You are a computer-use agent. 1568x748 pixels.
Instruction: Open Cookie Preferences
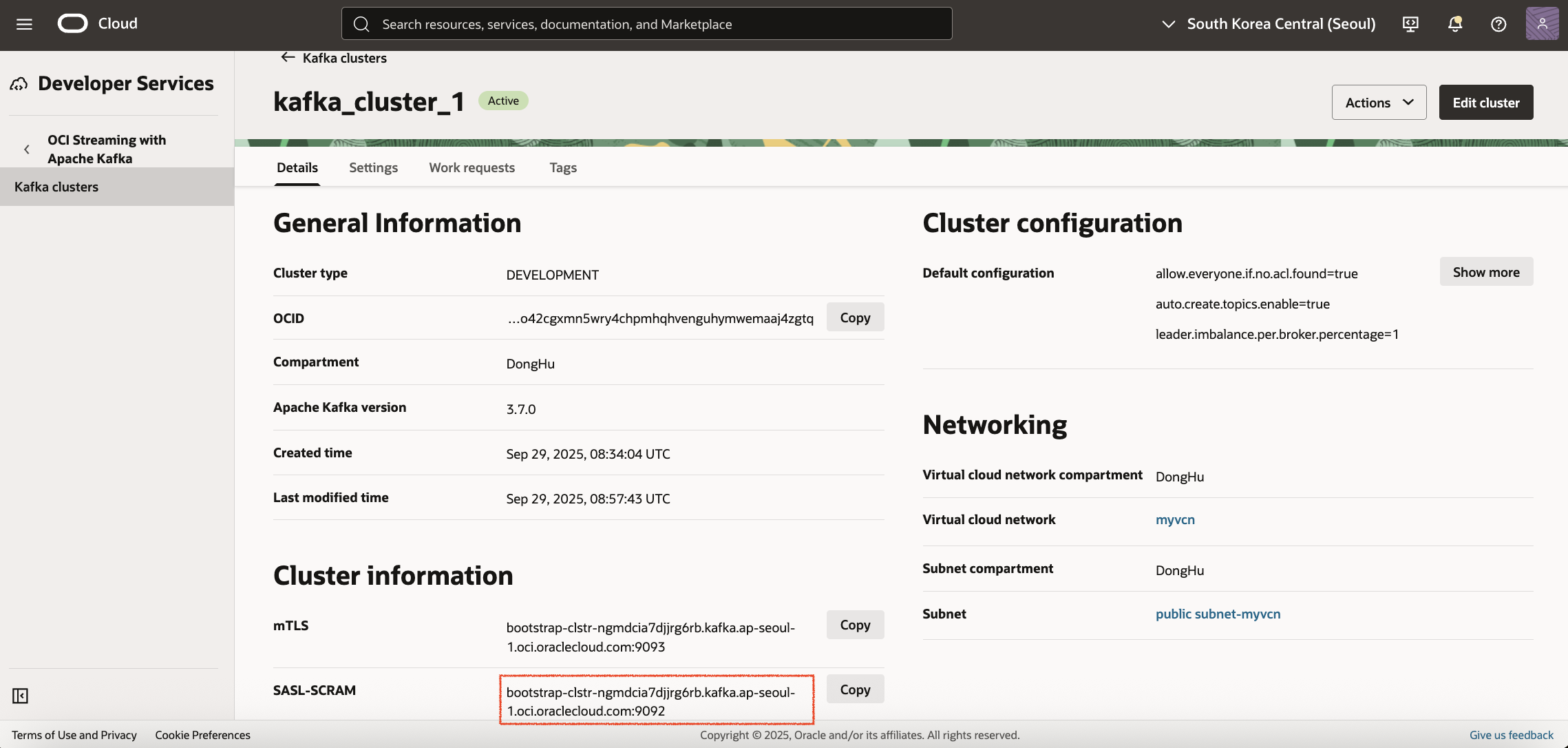point(202,735)
